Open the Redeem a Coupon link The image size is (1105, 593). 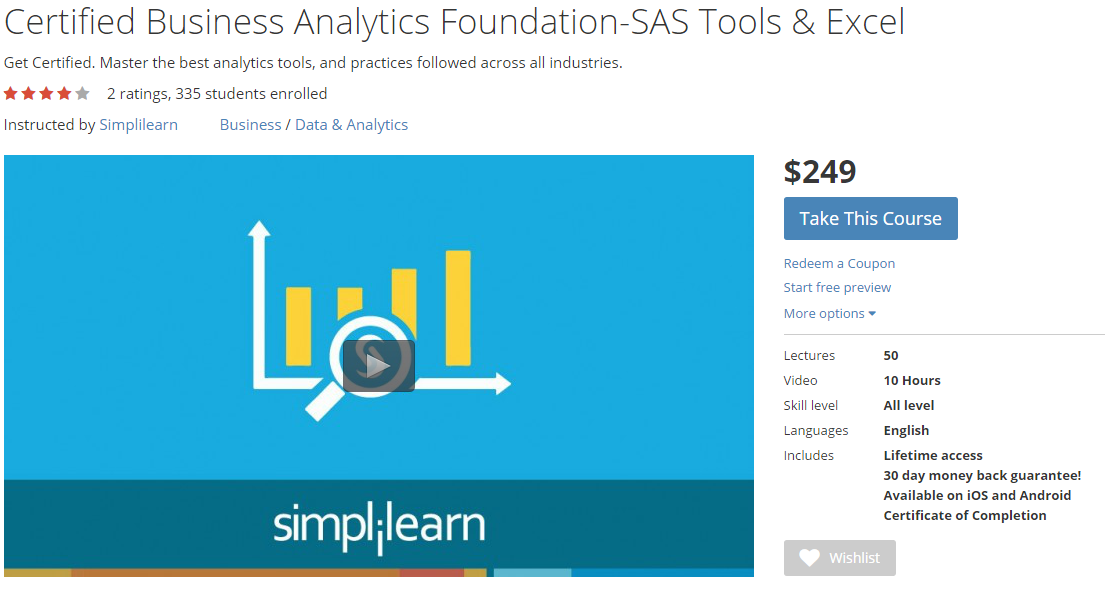tap(839, 264)
